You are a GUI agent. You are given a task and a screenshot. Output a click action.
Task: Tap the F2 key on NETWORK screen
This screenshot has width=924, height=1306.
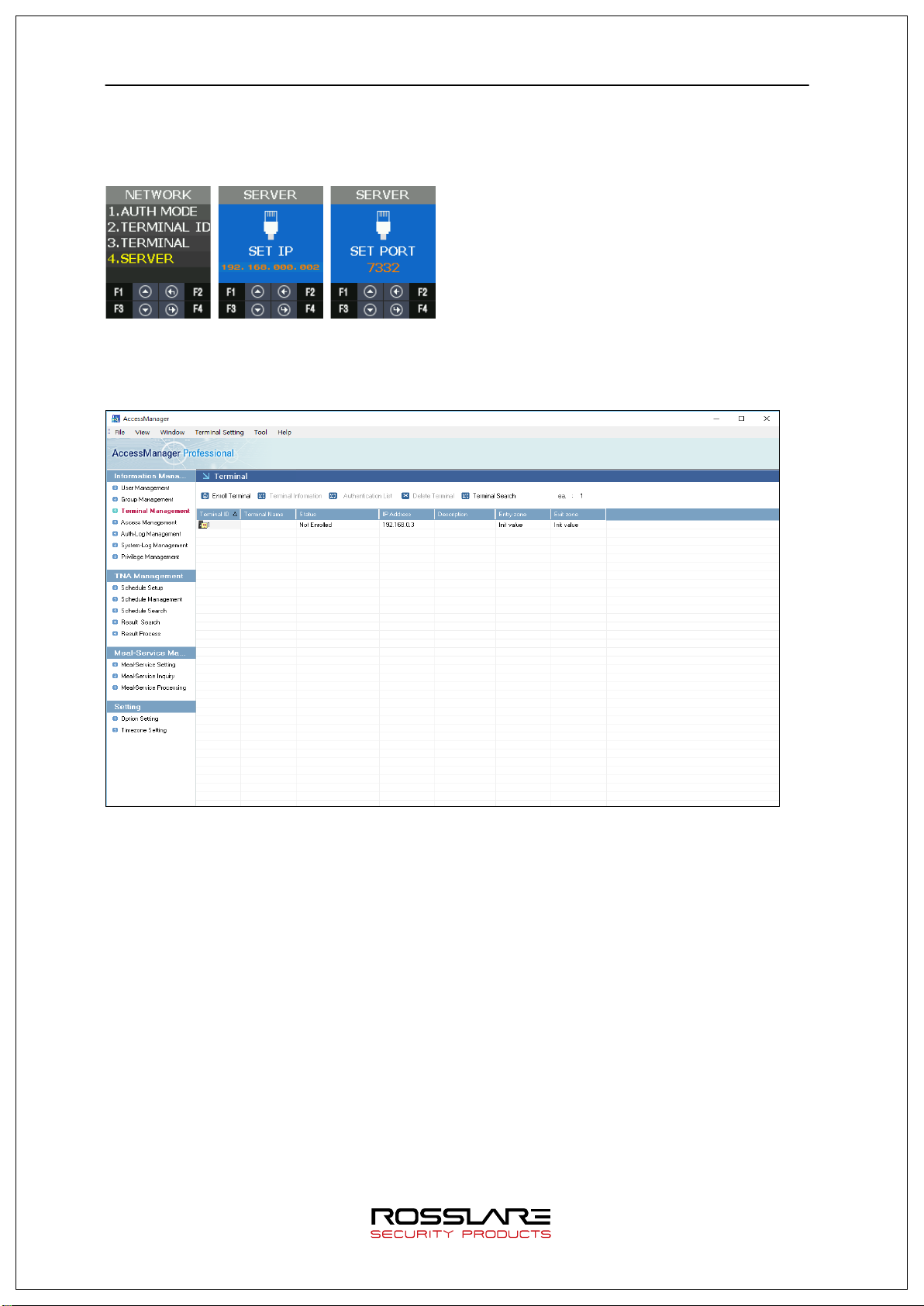pyautogui.click(x=198, y=292)
